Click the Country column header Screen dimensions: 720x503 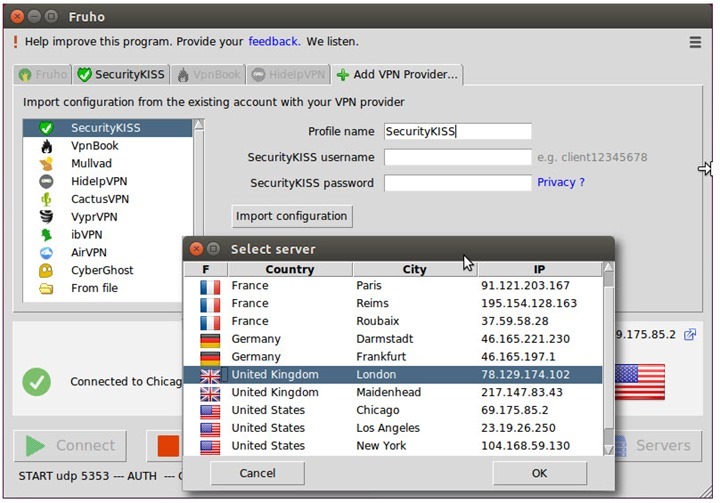[290, 269]
